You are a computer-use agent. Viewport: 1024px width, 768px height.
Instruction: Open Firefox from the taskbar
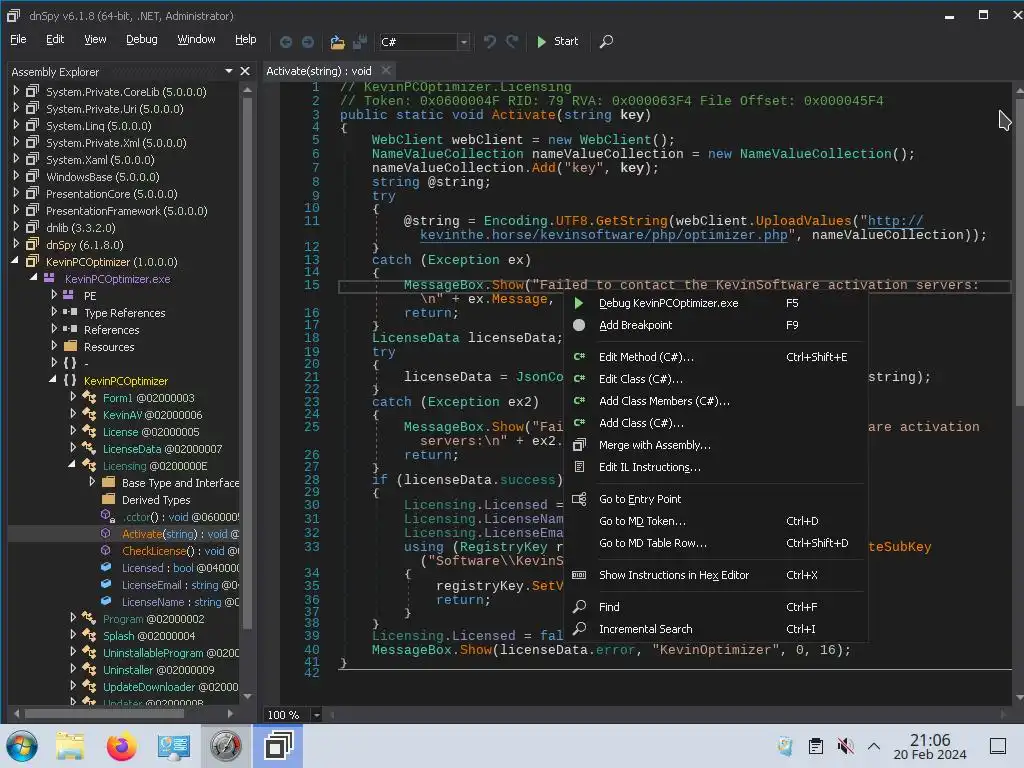(121, 746)
